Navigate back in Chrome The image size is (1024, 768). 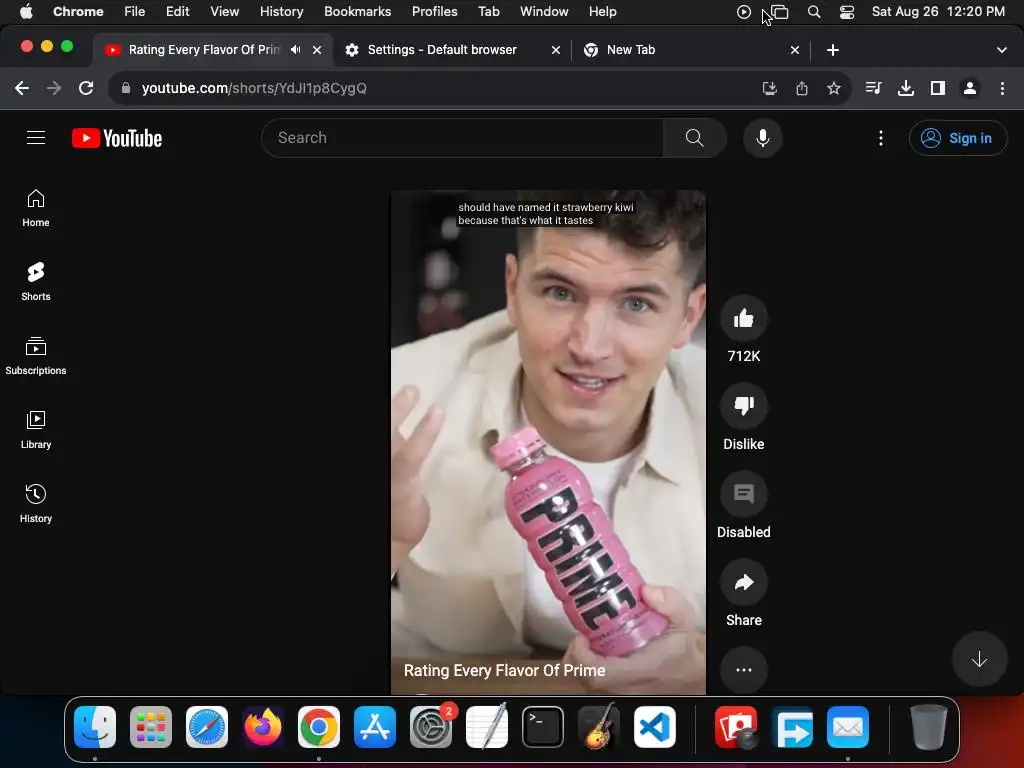[22, 88]
